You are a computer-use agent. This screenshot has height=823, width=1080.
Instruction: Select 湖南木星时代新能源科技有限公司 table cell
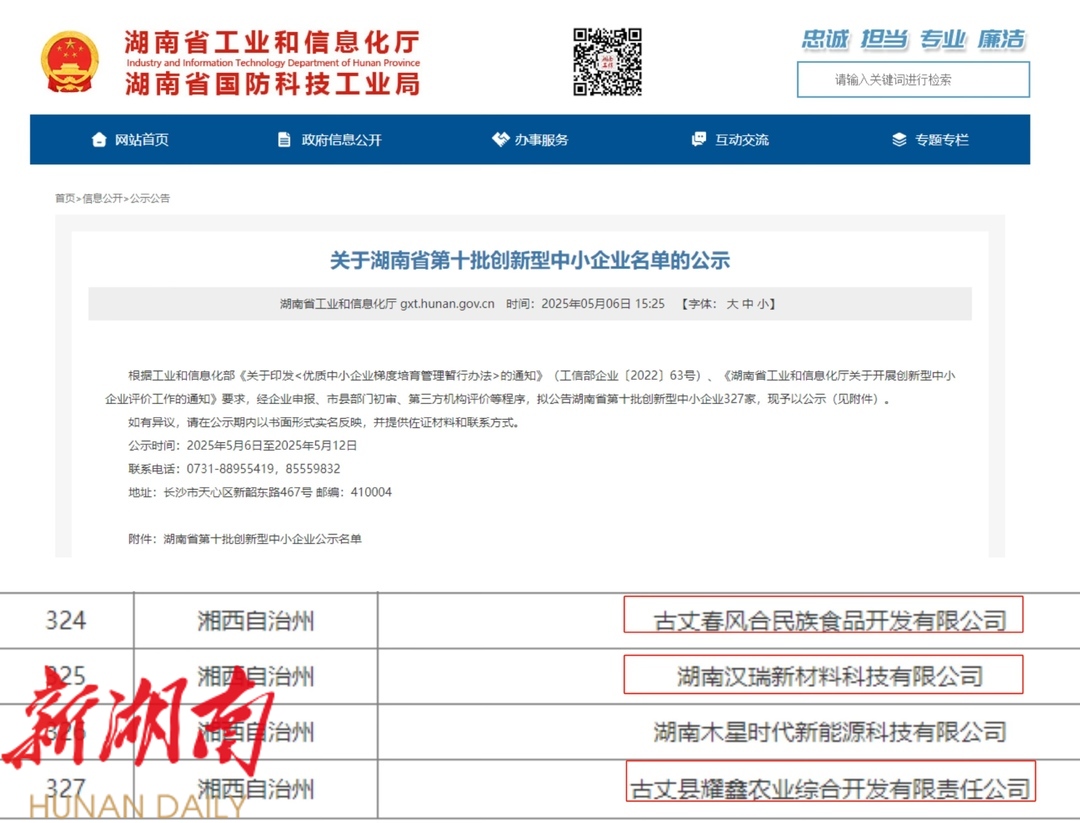pyautogui.click(x=829, y=732)
